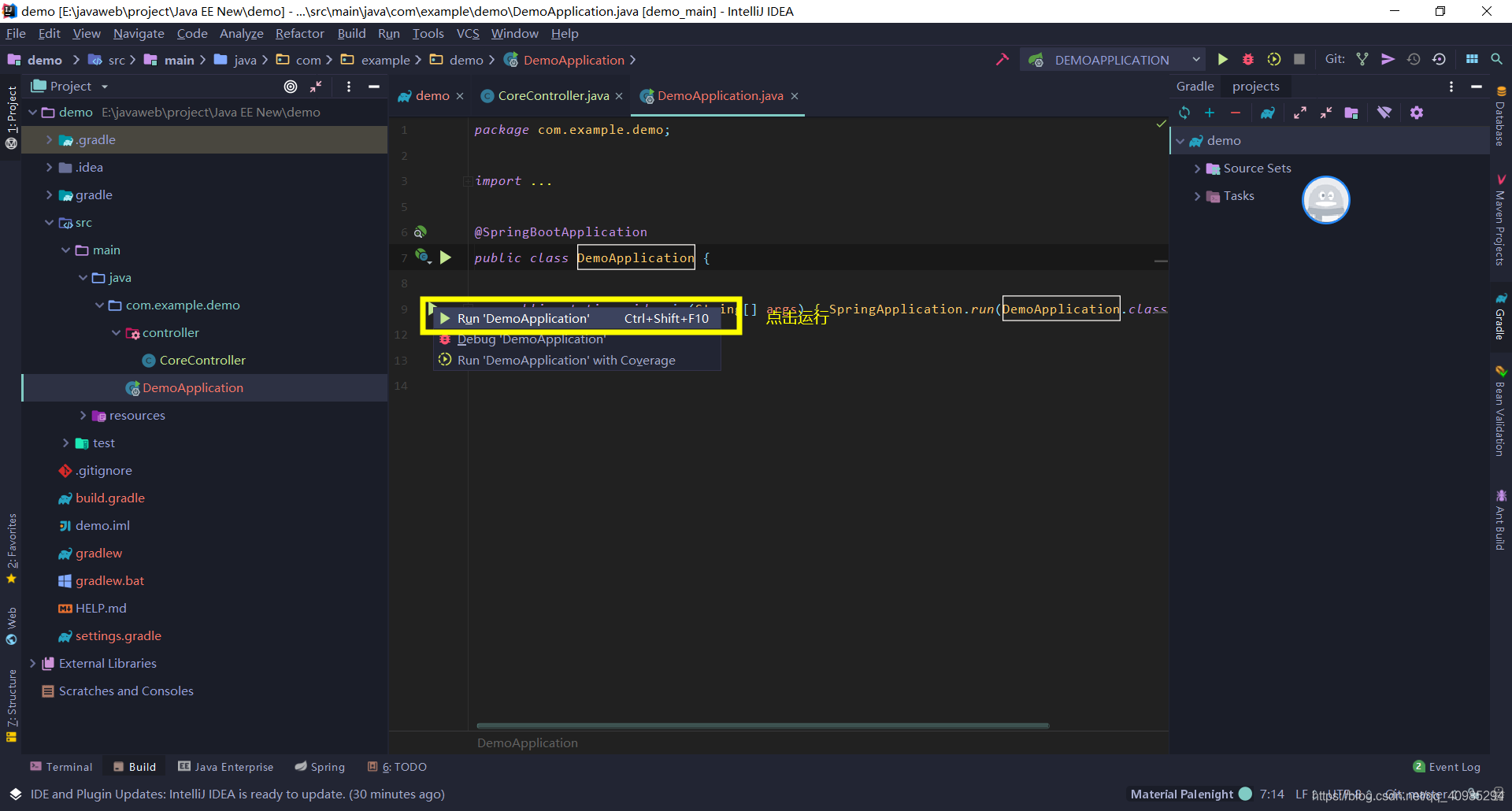
Task: Open Database side panel tab
Action: coord(1501,116)
